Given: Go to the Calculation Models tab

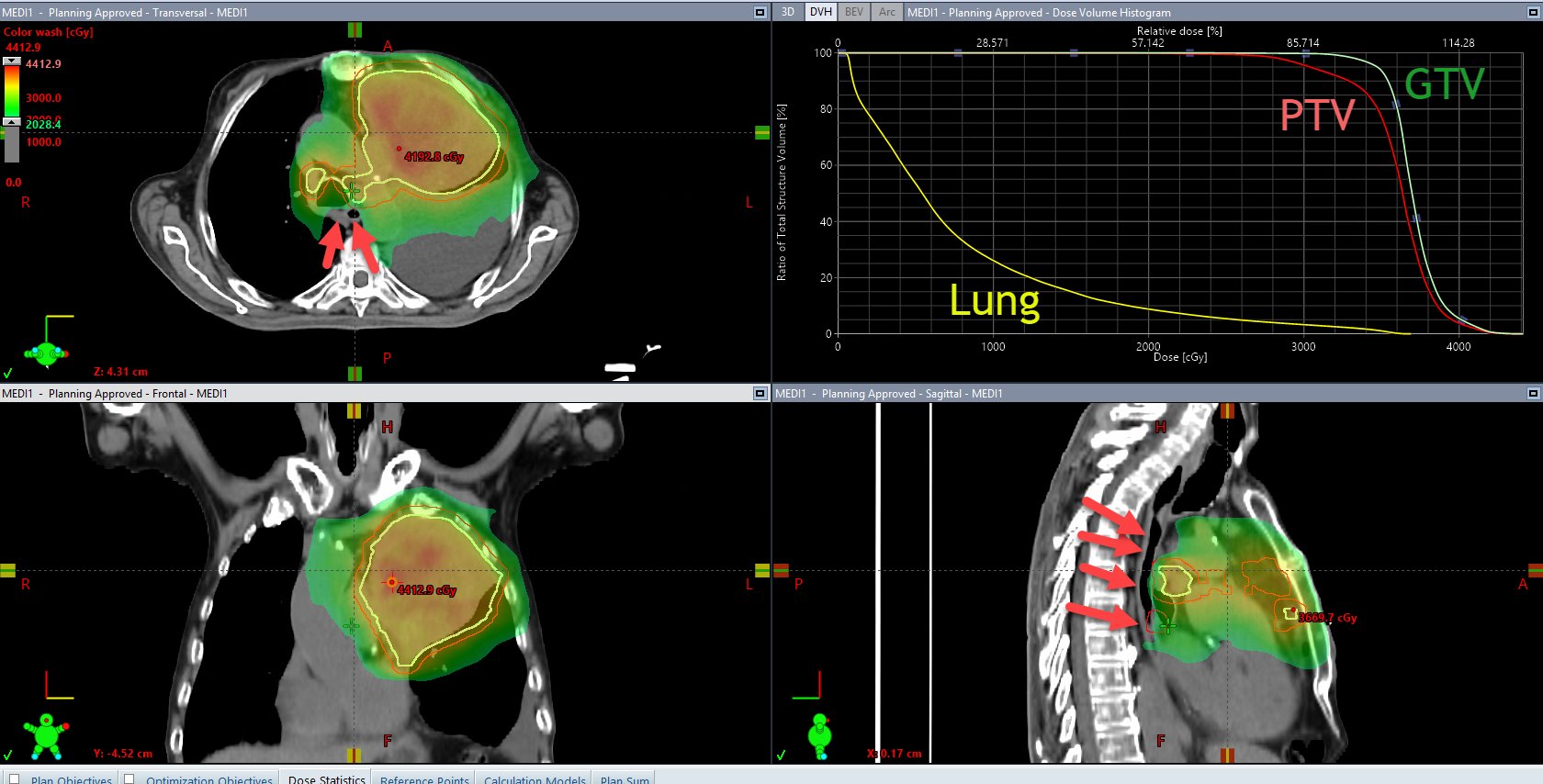Looking at the screenshot, I should point(535,778).
